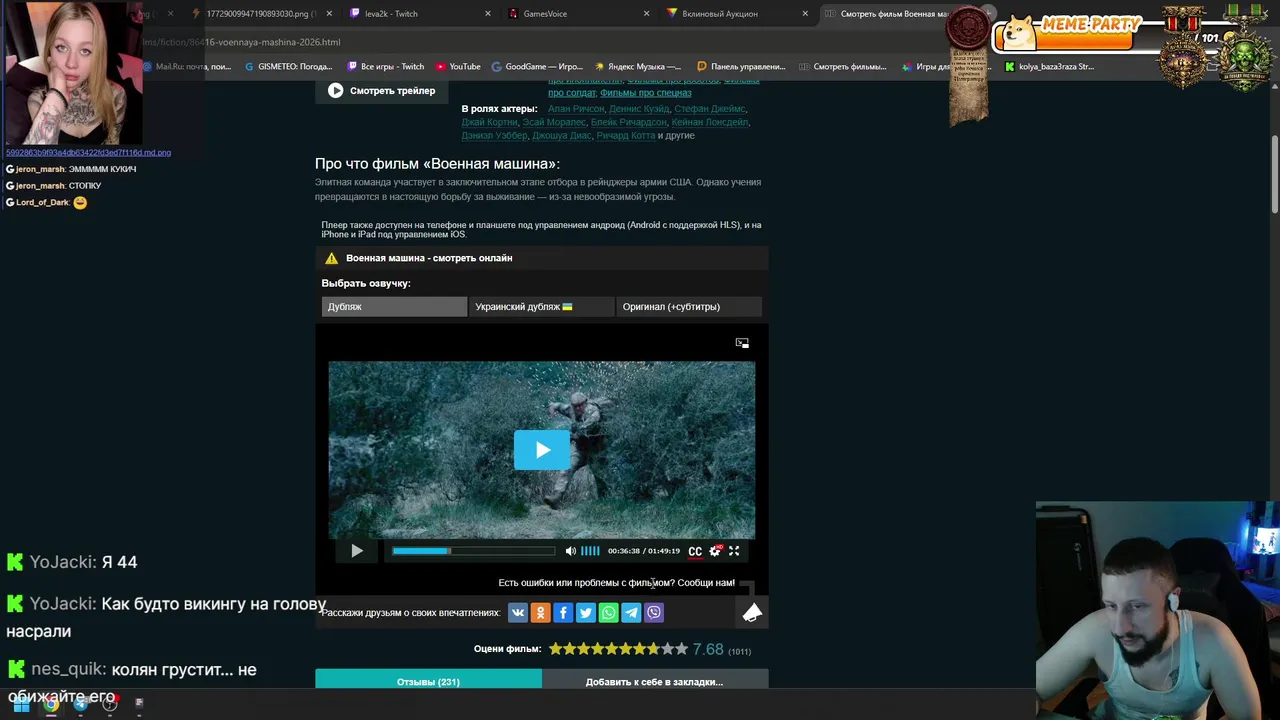The height and width of the screenshot is (720, 1280).
Task: Open Mail.Ru bookmark
Action: pos(187,67)
